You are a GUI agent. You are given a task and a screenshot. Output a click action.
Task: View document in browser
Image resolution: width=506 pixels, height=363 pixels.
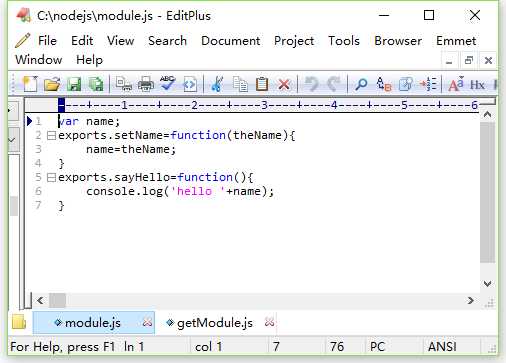[x=190, y=84]
